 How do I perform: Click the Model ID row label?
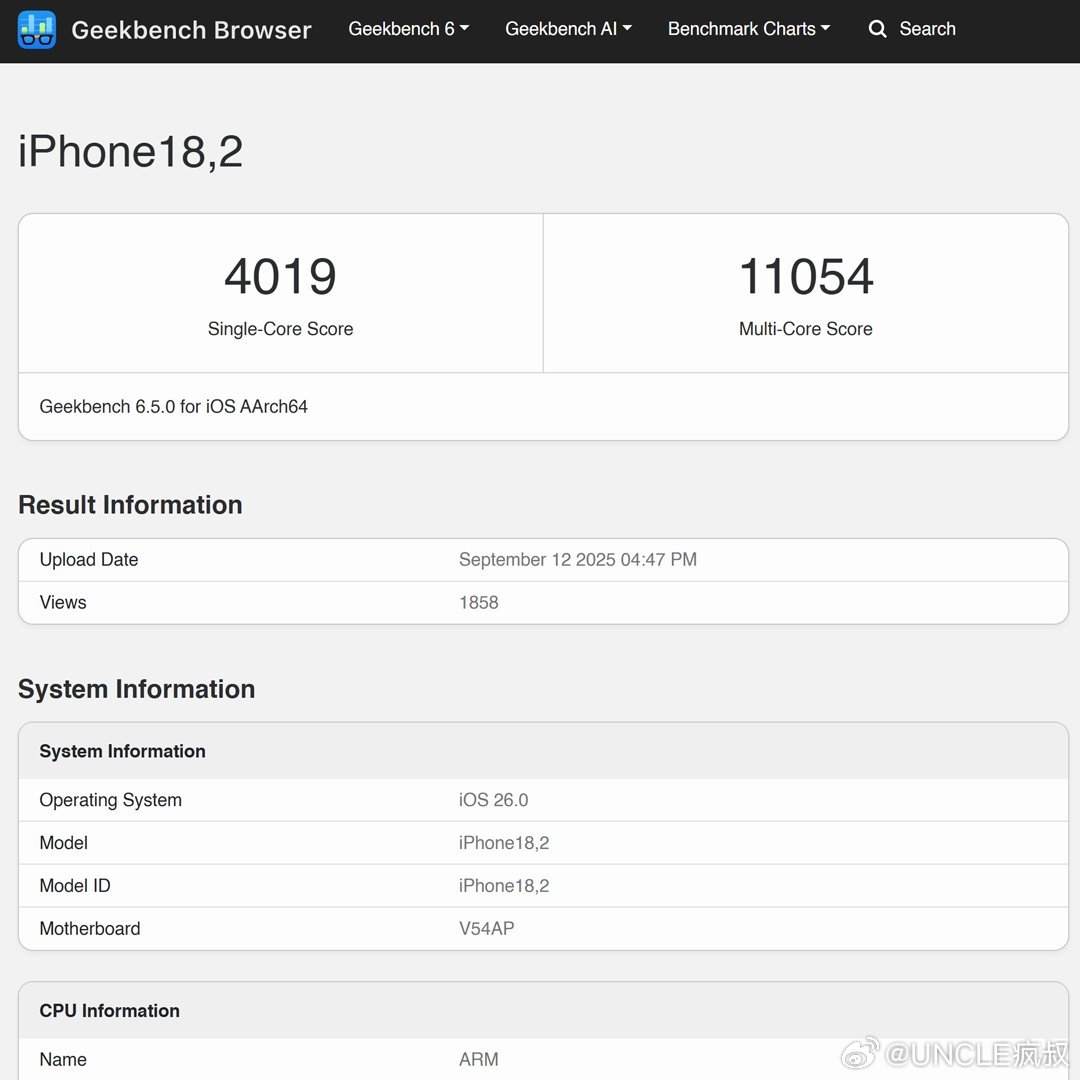(74, 885)
